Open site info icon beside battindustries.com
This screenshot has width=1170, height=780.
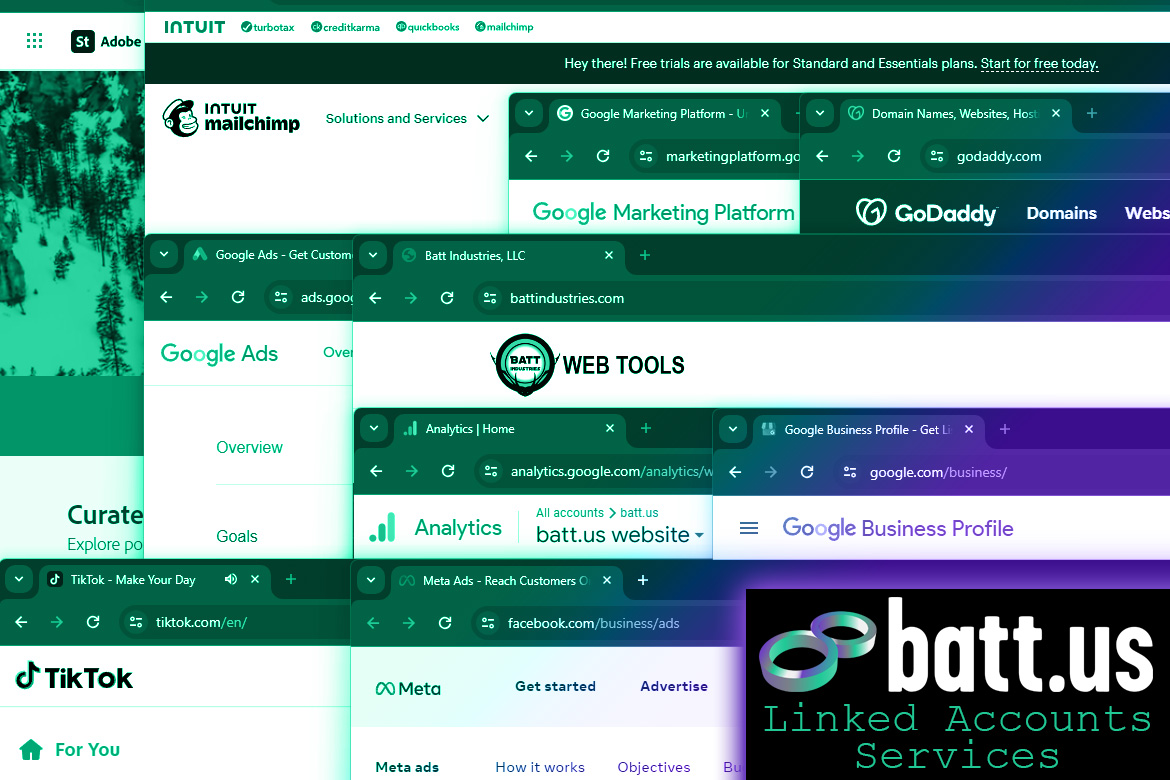490,298
